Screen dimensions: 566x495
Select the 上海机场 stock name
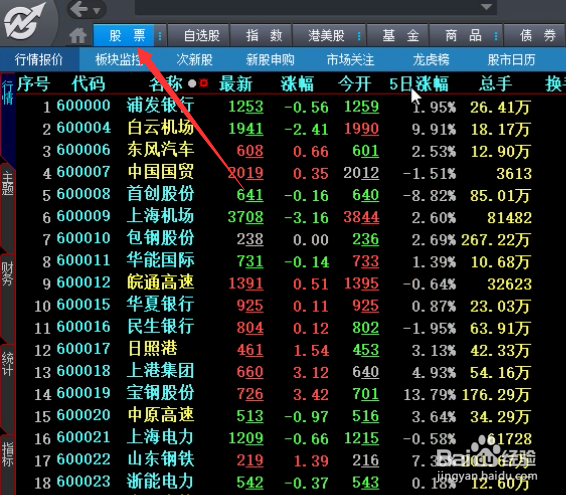160,216
